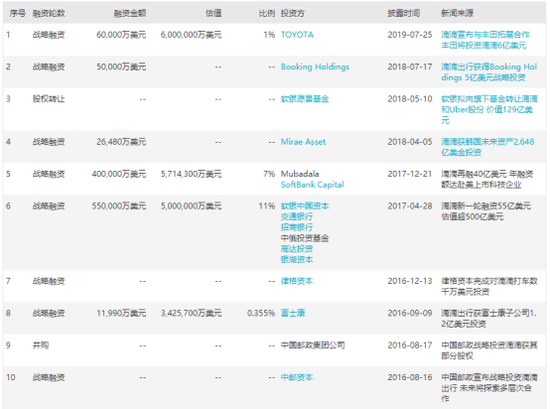Screen dimensions: 550x409
Task: Select the 550,000万美元 amount cell
Action: [119, 206]
